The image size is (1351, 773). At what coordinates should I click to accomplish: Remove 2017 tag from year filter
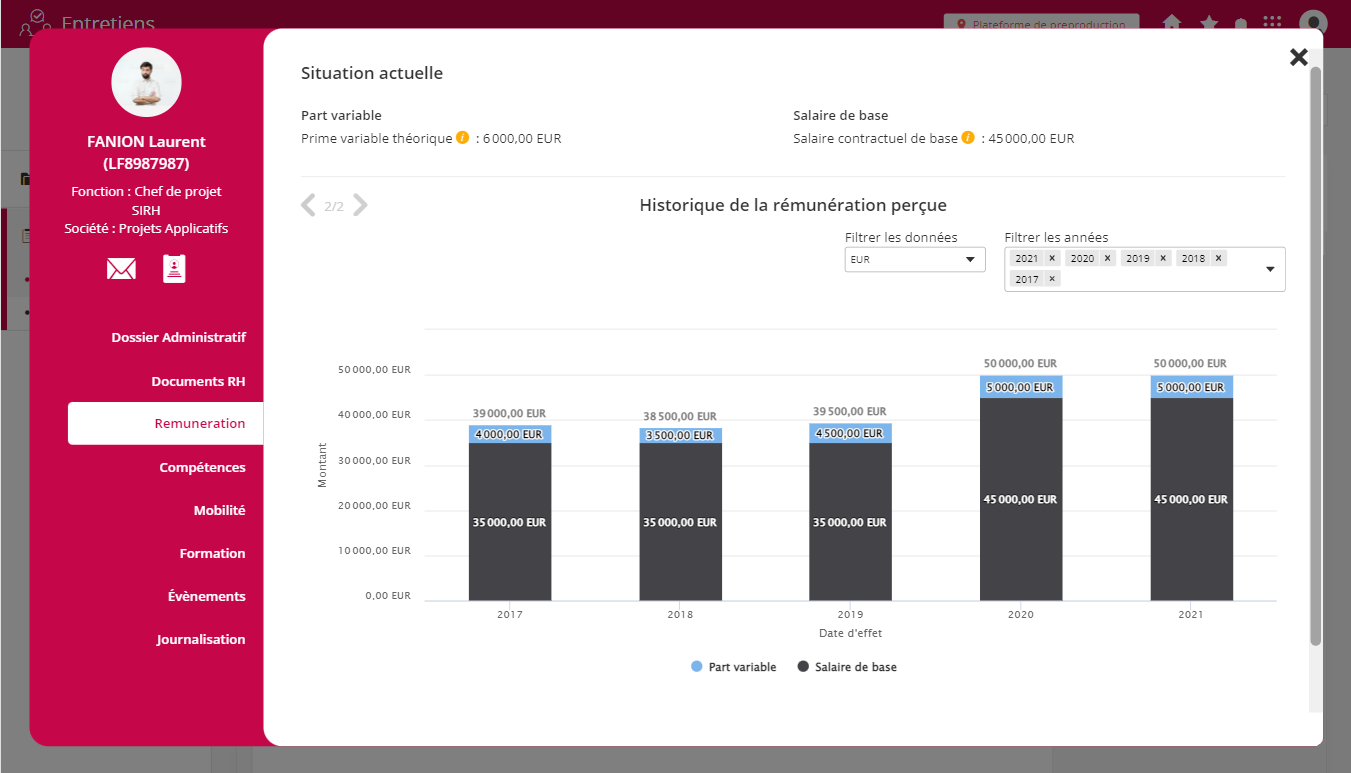1051,279
